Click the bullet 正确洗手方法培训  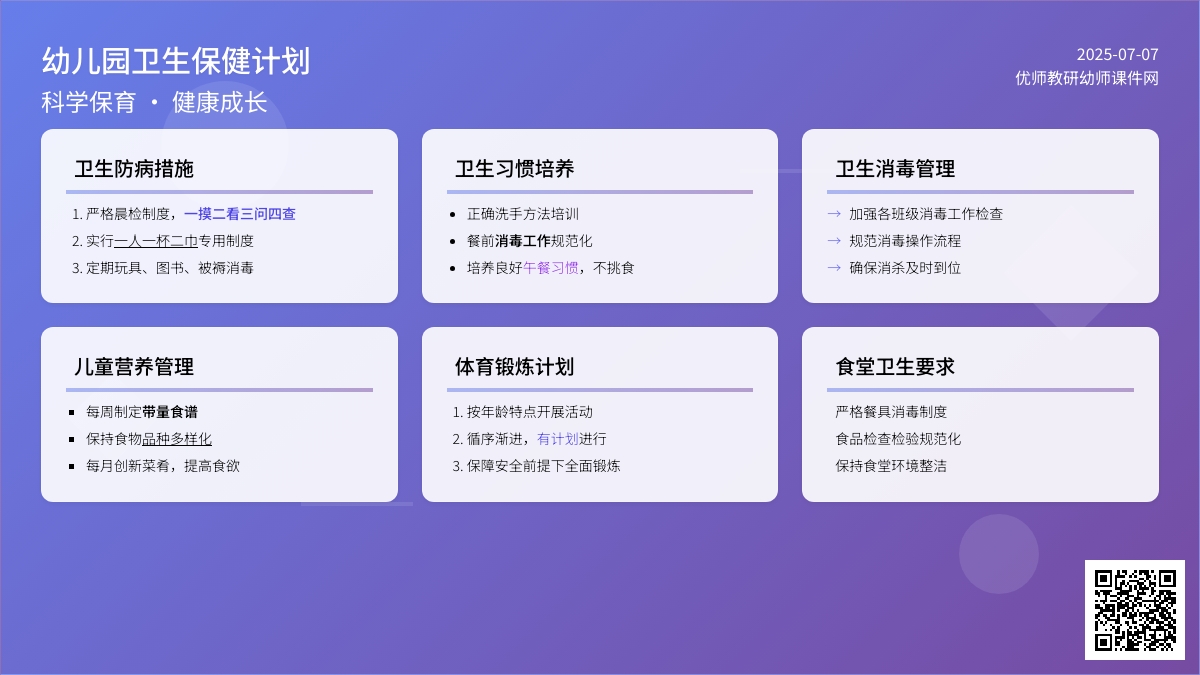523,214
